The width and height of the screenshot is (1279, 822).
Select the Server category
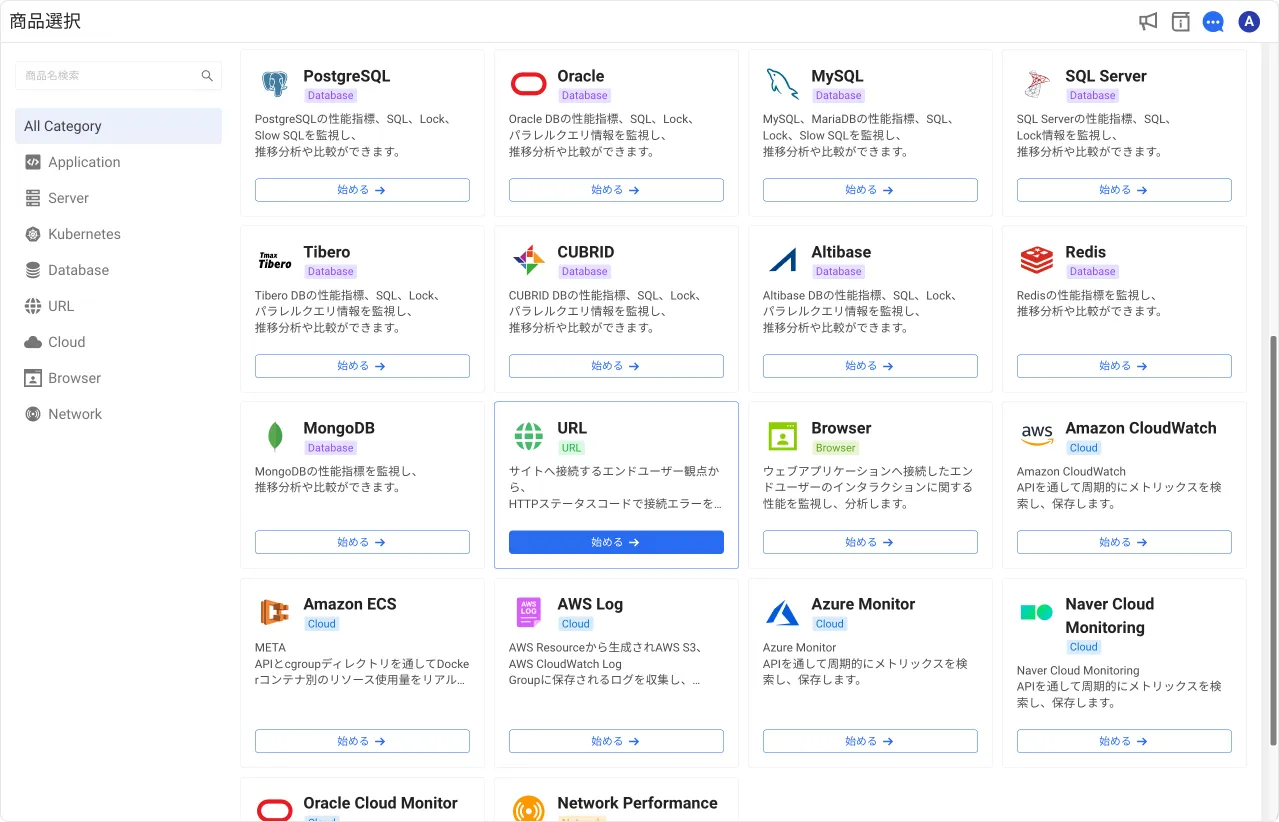pyautogui.click(x=118, y=198)
